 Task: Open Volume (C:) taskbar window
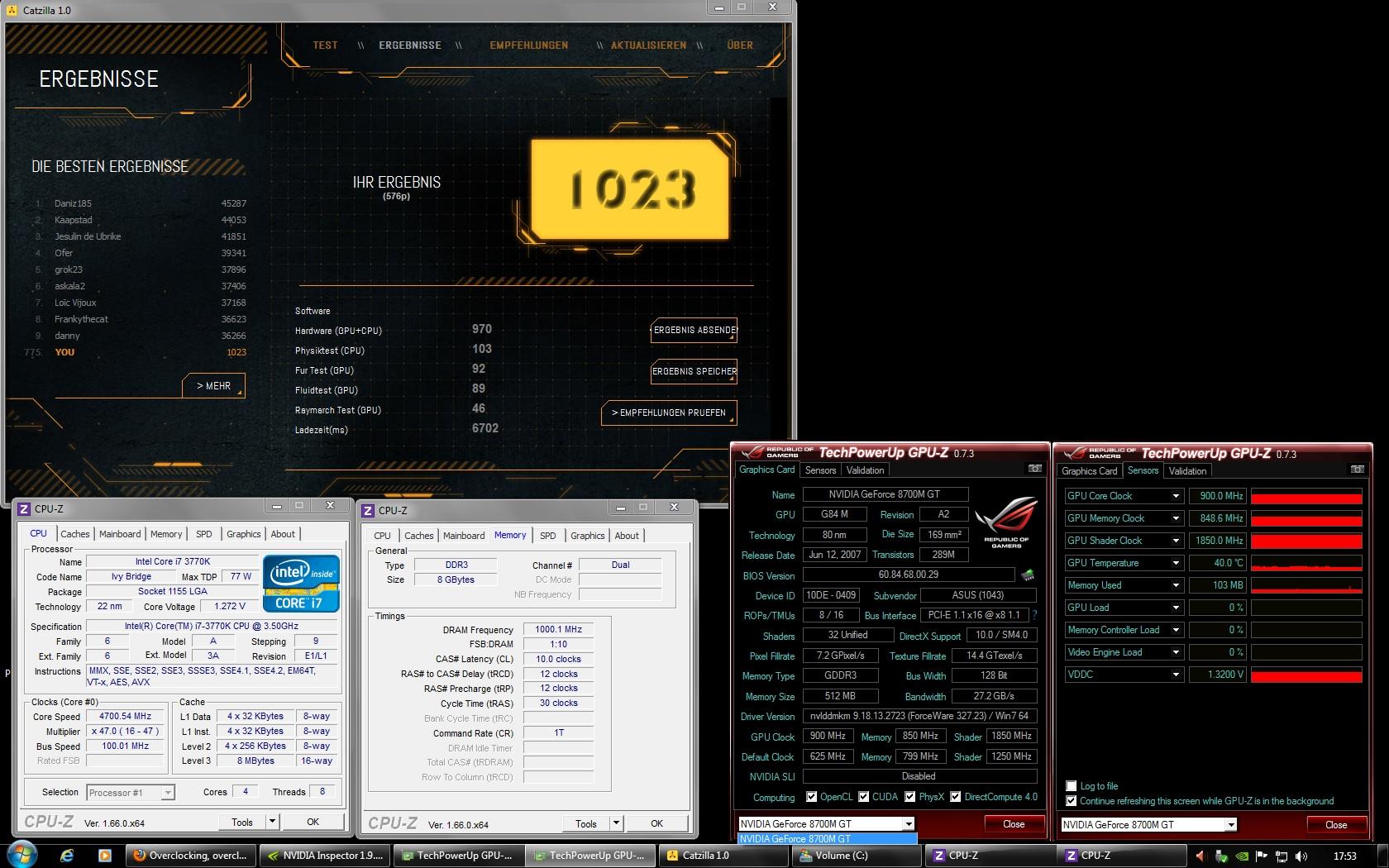[x=857, y=856]
